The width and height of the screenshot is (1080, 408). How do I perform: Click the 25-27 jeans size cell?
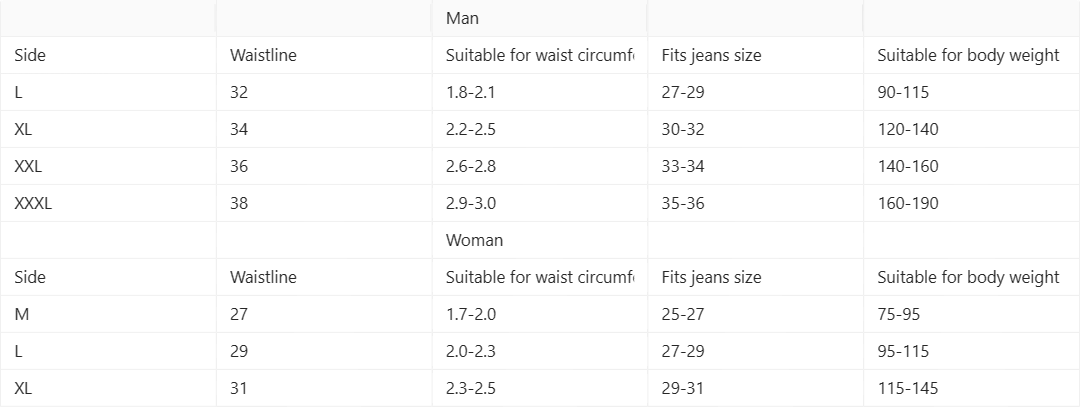click(x=683, y=314)
